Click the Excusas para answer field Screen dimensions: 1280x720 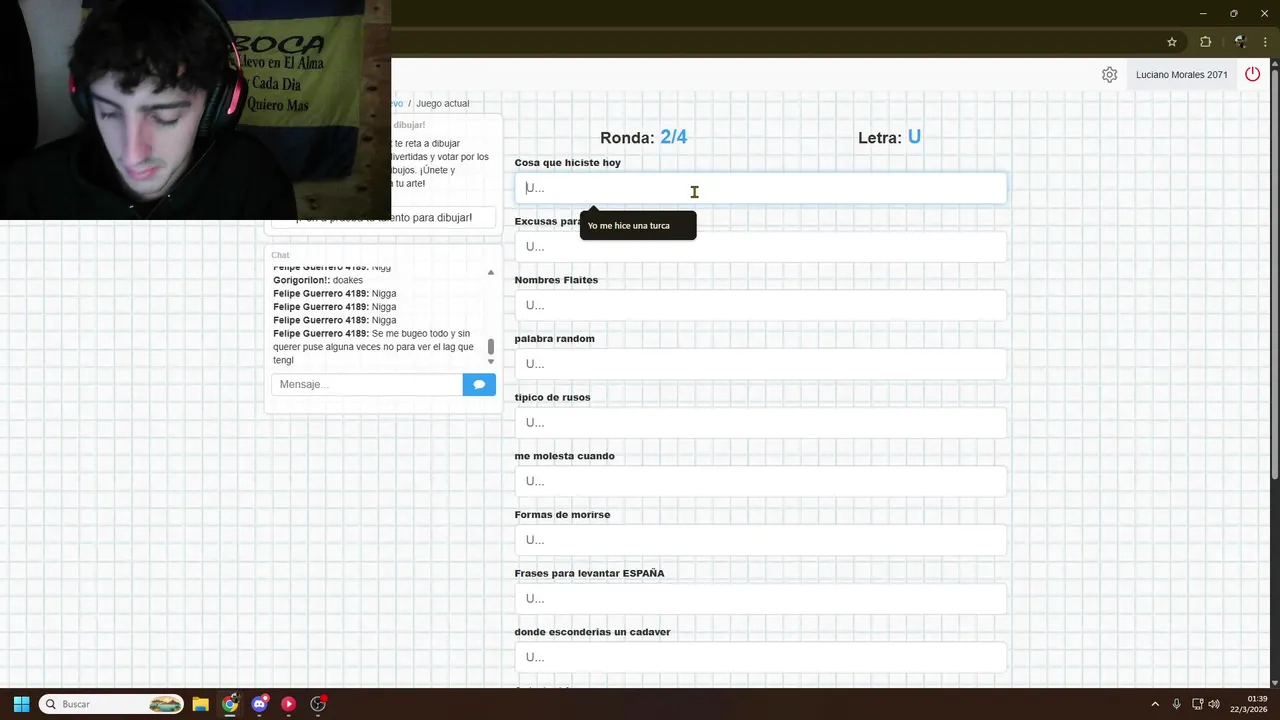point(760,246)
